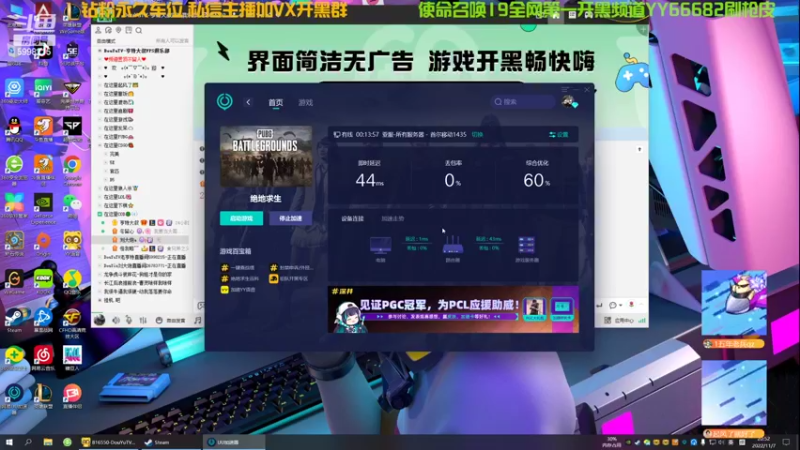Click the 搜索 search field in accelerator
The width and height of the screenshot is (800, 450).
523,102
